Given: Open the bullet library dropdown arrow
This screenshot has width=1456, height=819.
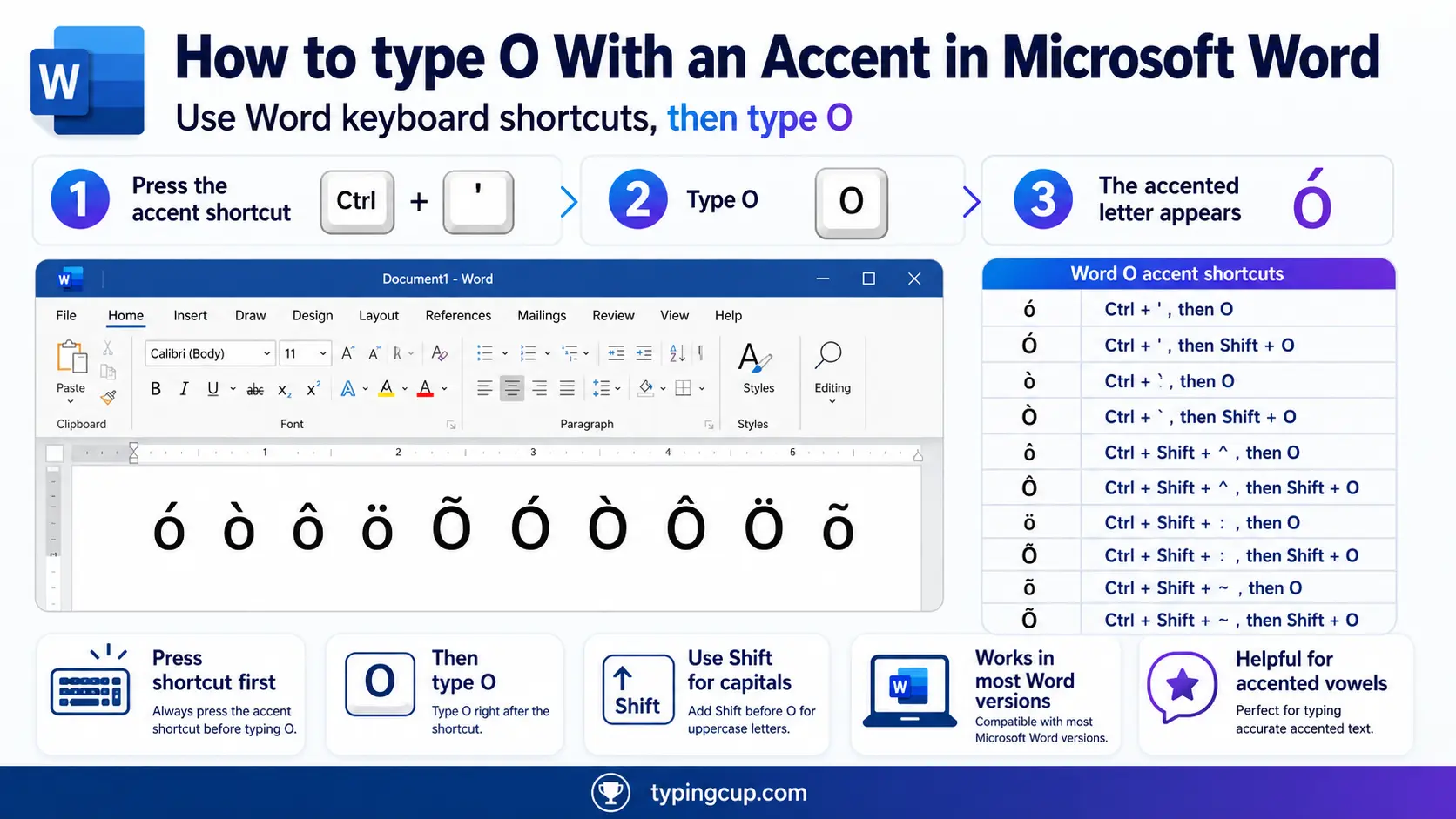Looking at the screenshot, I should tap(504, 354).
